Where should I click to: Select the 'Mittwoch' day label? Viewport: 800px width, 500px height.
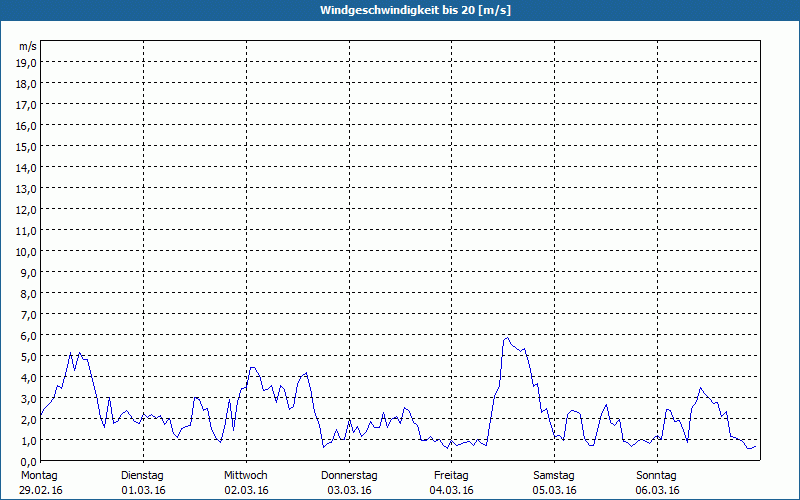(246, 476)
